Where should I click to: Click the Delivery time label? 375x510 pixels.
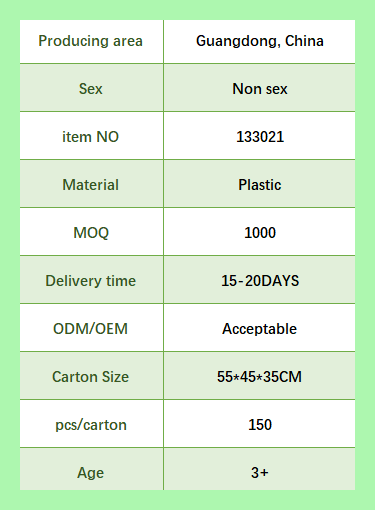pyautogui.click(x=91, y=281)
